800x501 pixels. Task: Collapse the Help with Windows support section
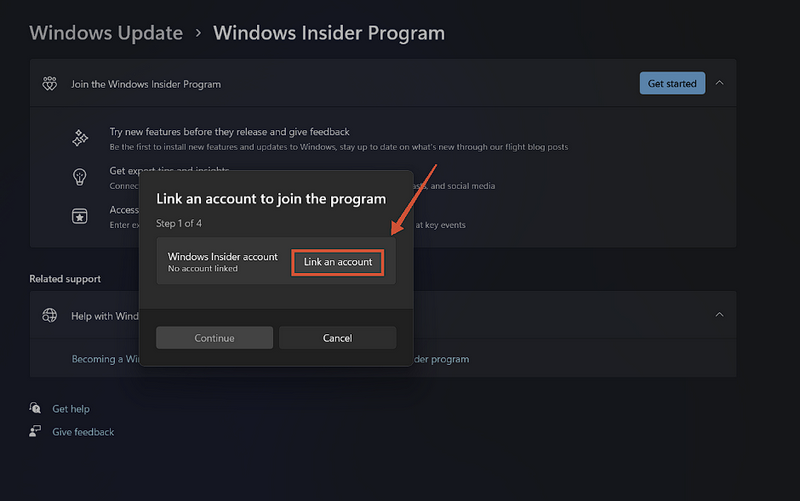720,315
